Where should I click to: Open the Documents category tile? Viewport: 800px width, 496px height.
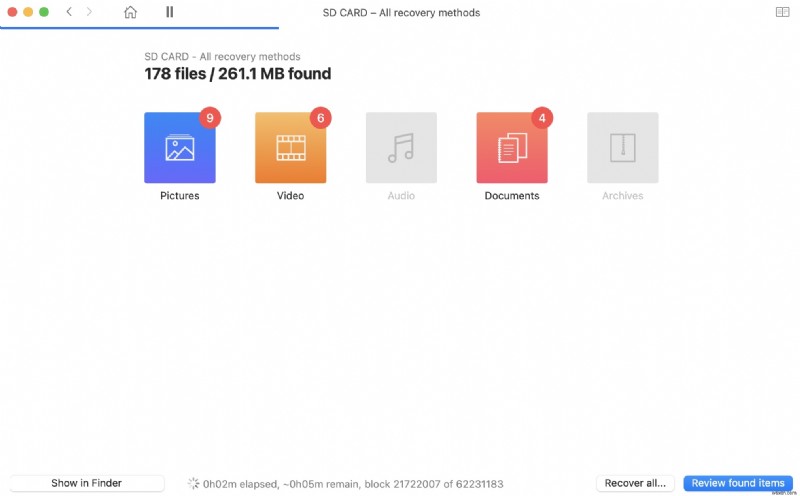(512, 147)
